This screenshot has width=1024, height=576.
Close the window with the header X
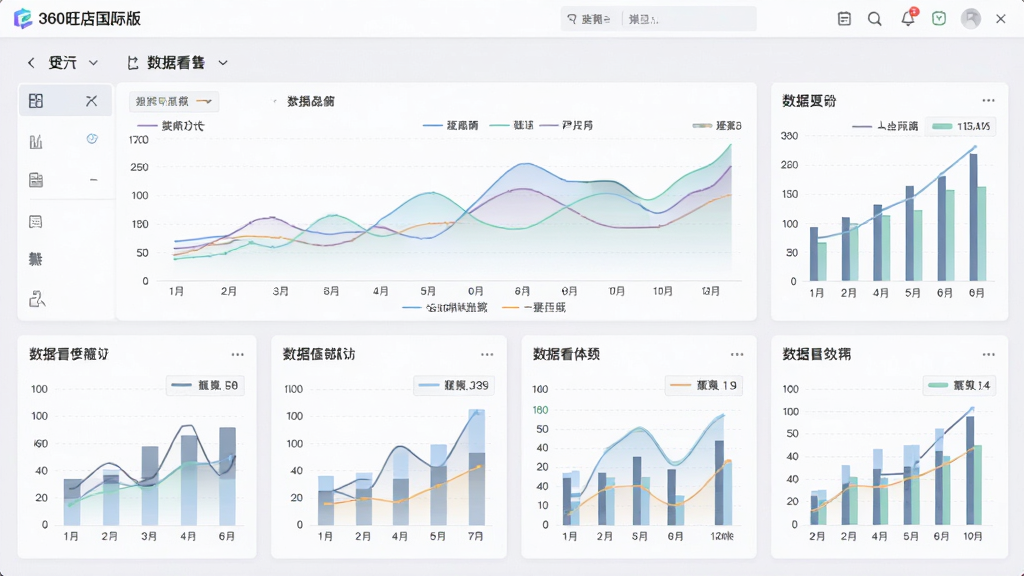coord(1000,19)
